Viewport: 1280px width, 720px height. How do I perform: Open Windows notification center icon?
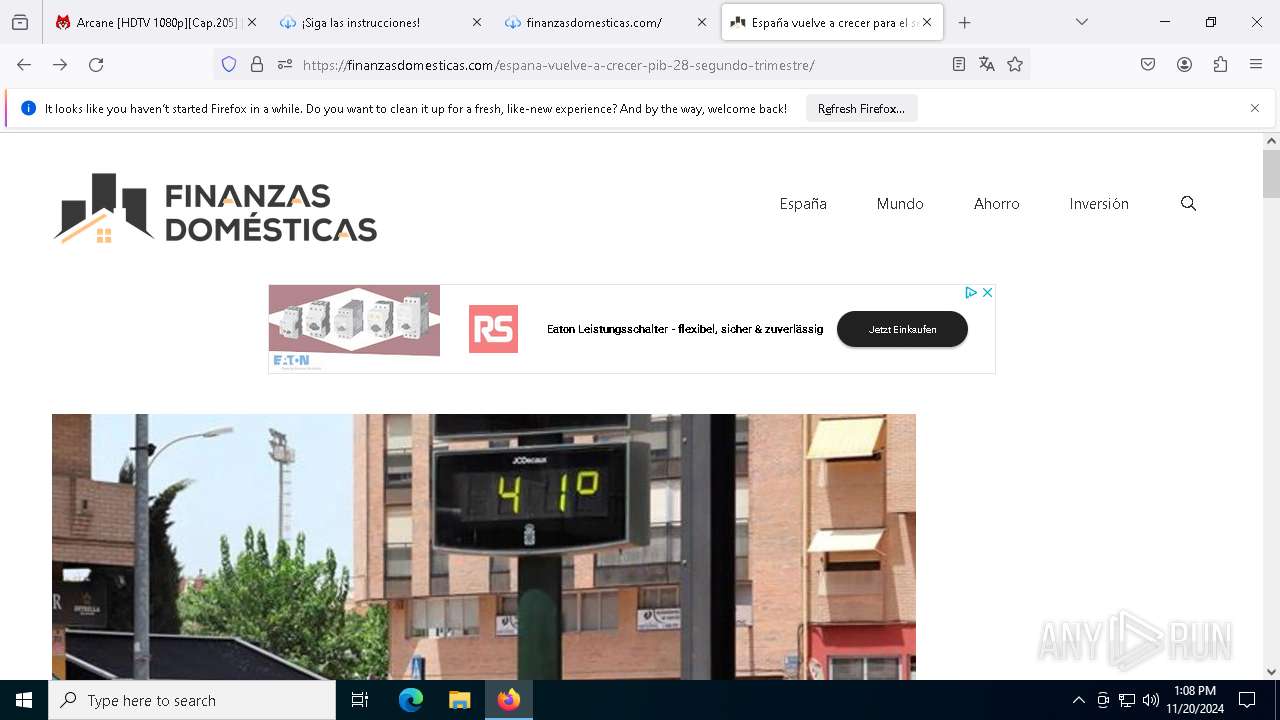click(x=1247, y=700)
